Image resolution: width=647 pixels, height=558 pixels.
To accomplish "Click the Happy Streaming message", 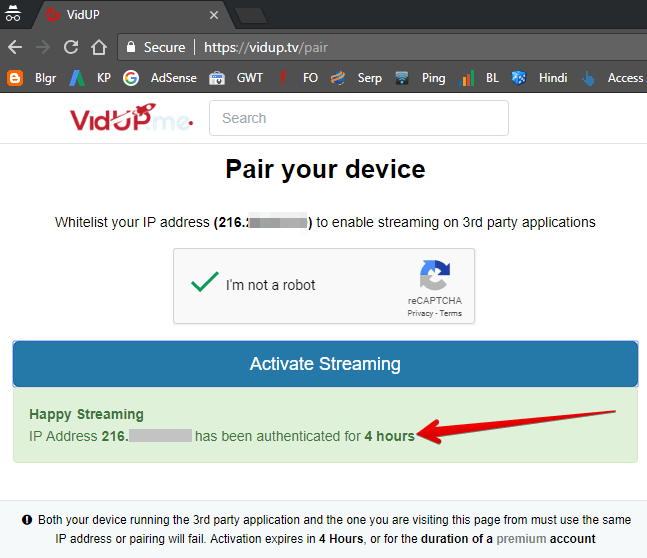I will (86, 414).
